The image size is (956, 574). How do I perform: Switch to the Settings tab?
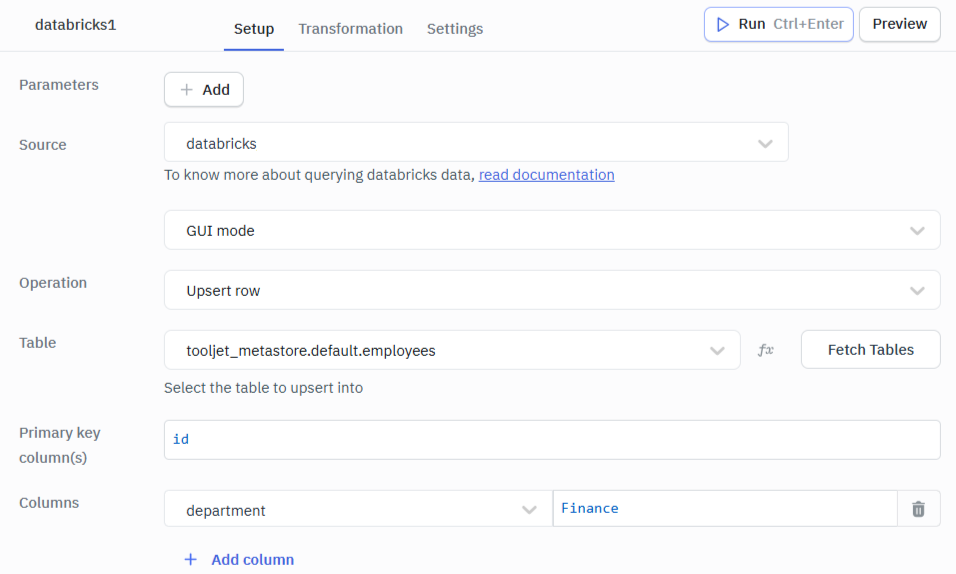[455, 29]
